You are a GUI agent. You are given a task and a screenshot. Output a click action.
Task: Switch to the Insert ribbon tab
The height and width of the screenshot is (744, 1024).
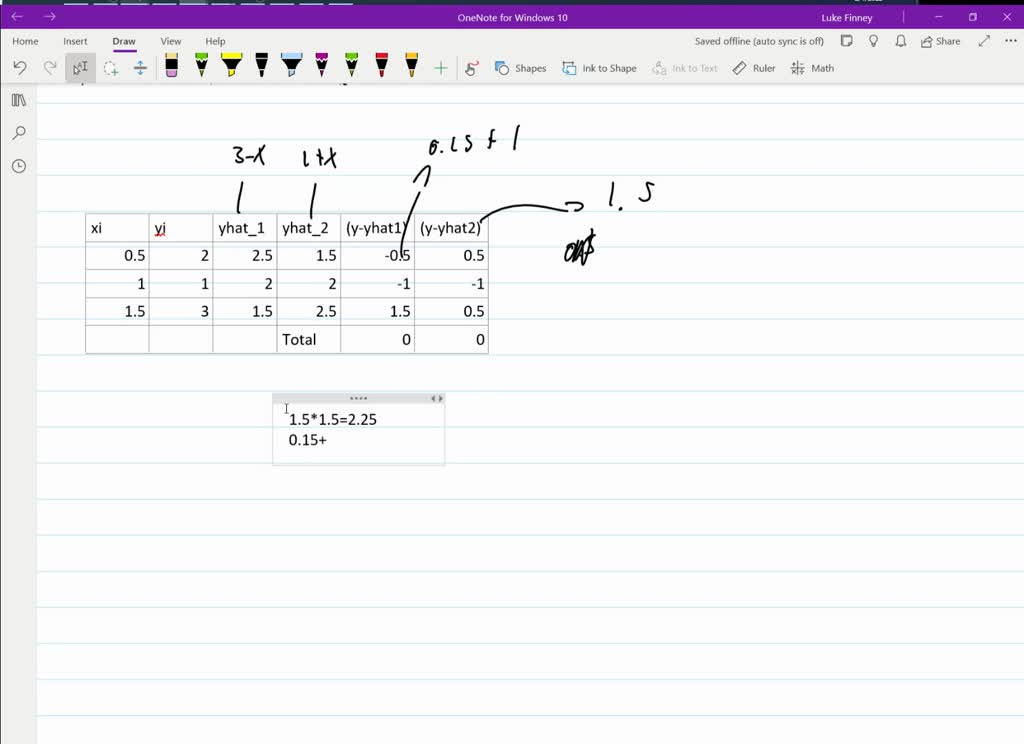pos(75,41)
